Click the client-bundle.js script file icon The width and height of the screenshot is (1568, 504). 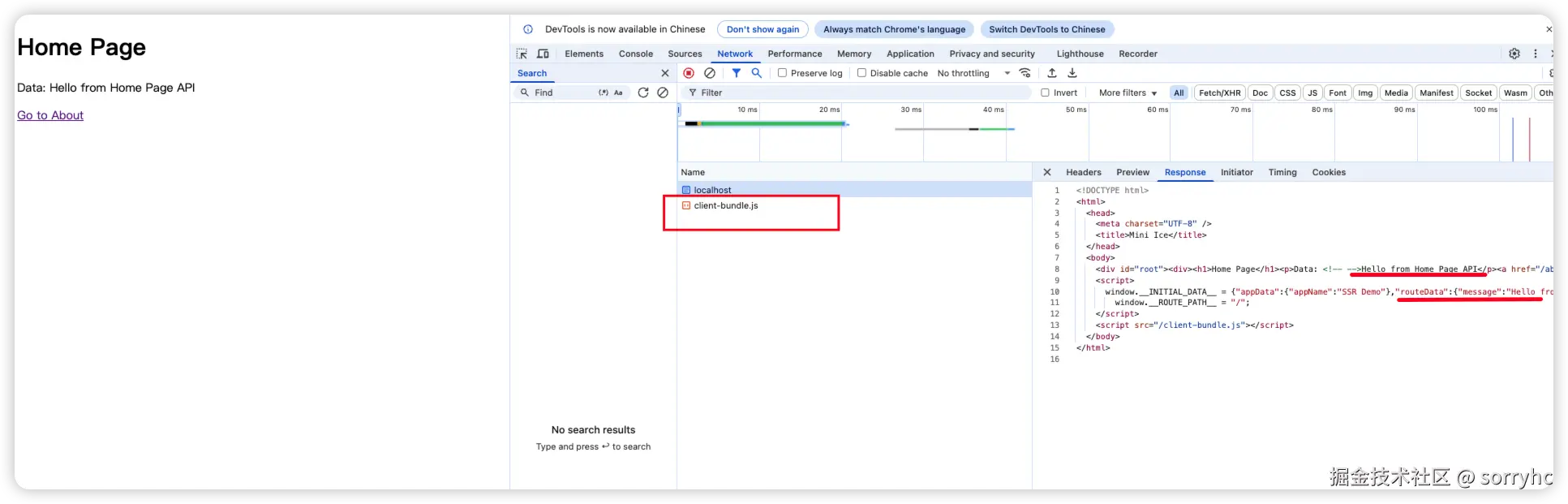pyautogui.click(x=686, y=205)
